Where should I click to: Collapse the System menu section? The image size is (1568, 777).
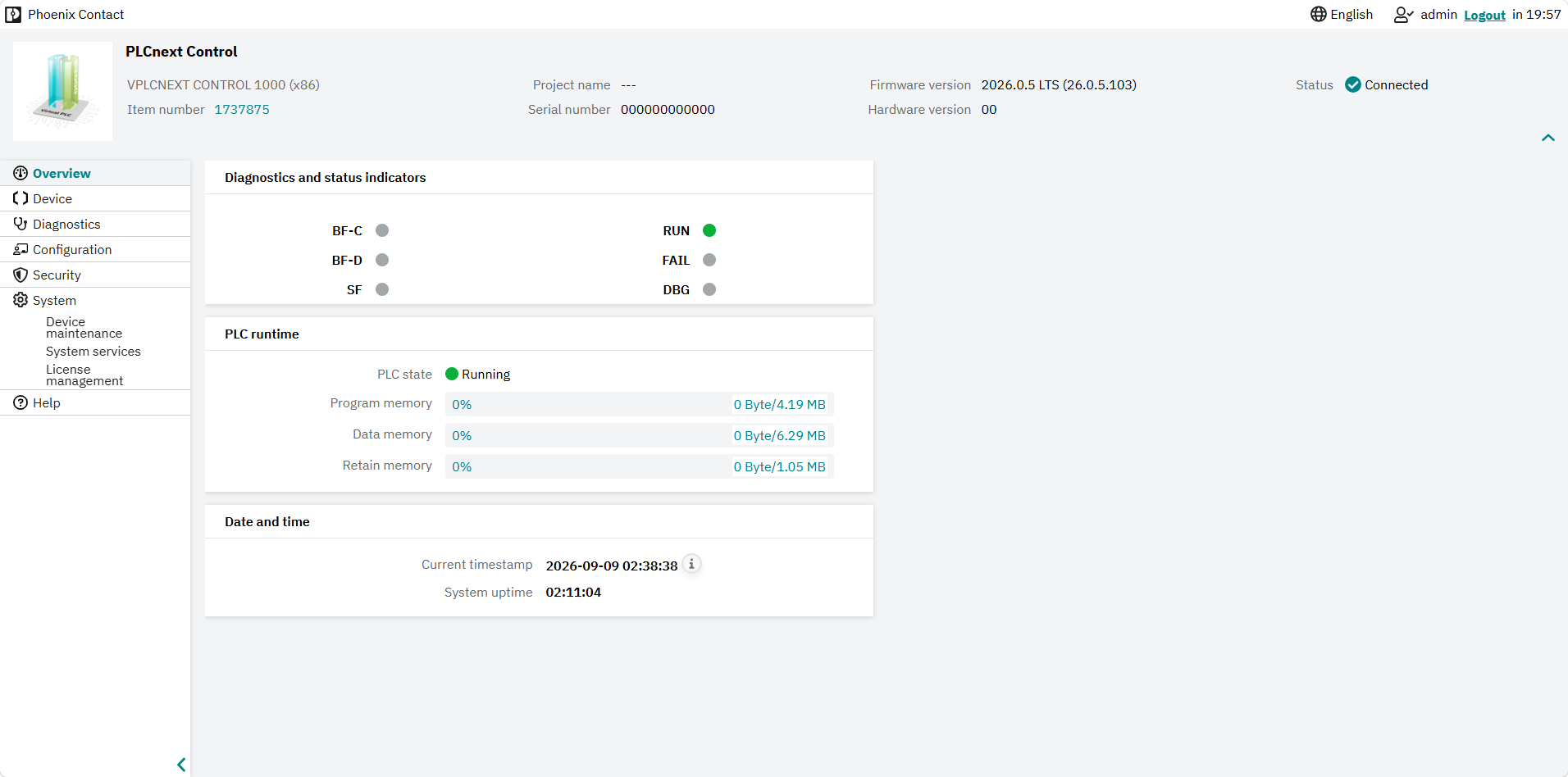tap(95, 300)
